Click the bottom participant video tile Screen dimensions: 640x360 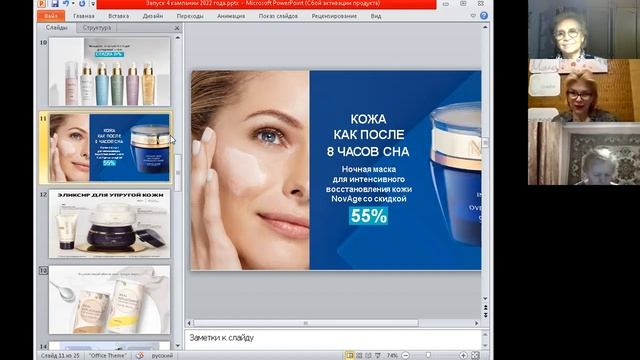[584, 153]
